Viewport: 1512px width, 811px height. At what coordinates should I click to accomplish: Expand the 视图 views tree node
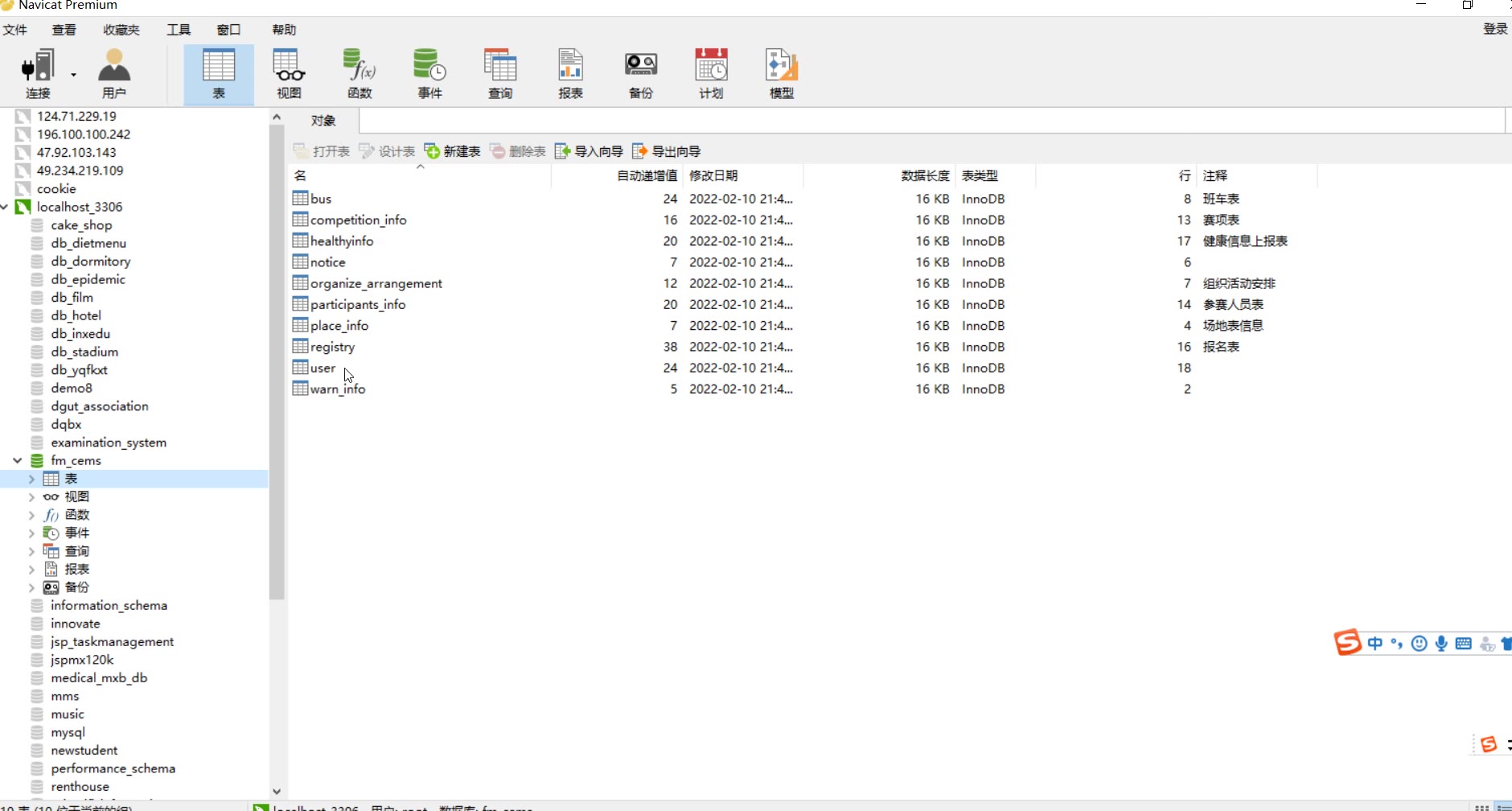pyautogui.click(x=31, y=496)
